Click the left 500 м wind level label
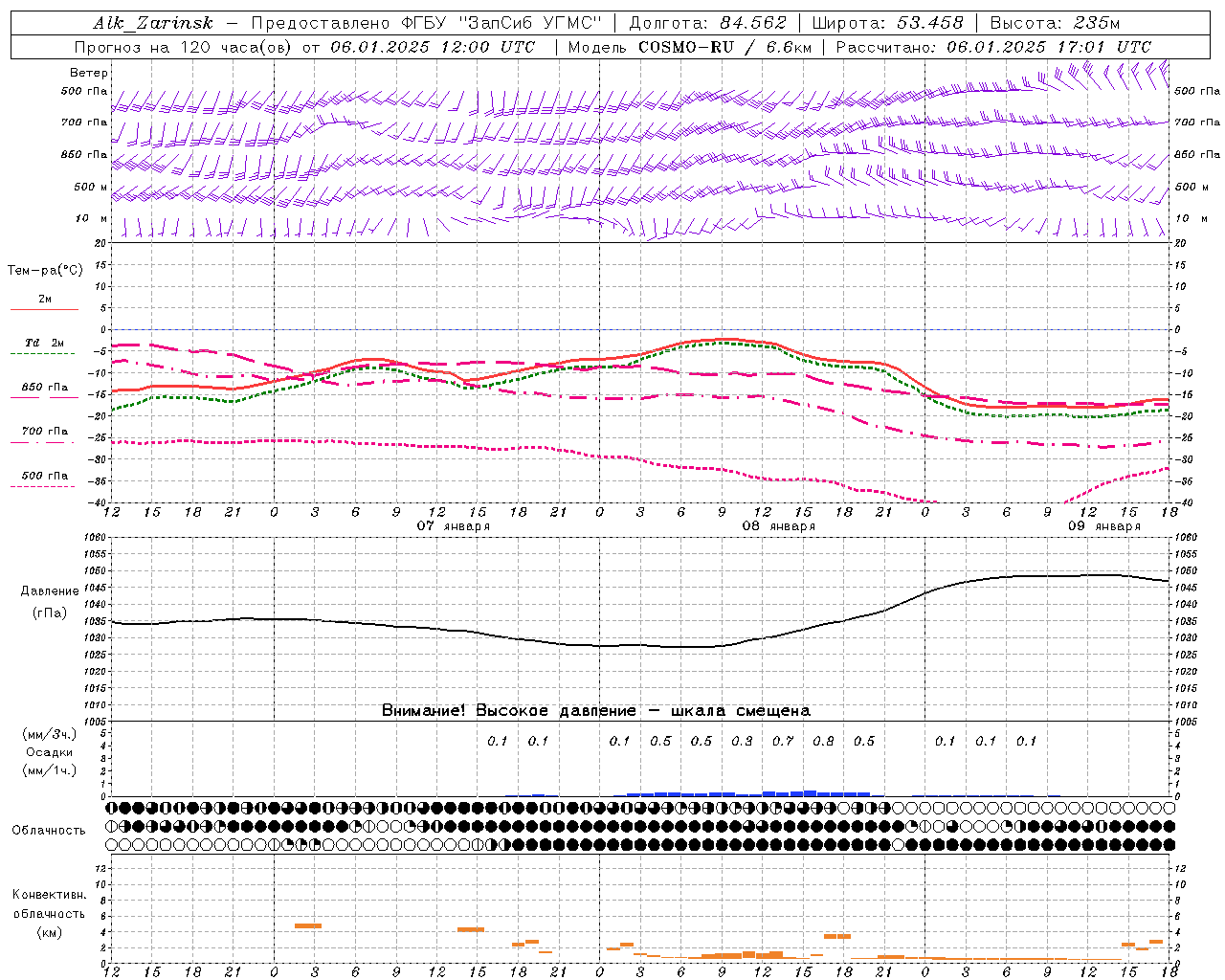The height and width of the screenshot is (980, 1225). point(91,187)
